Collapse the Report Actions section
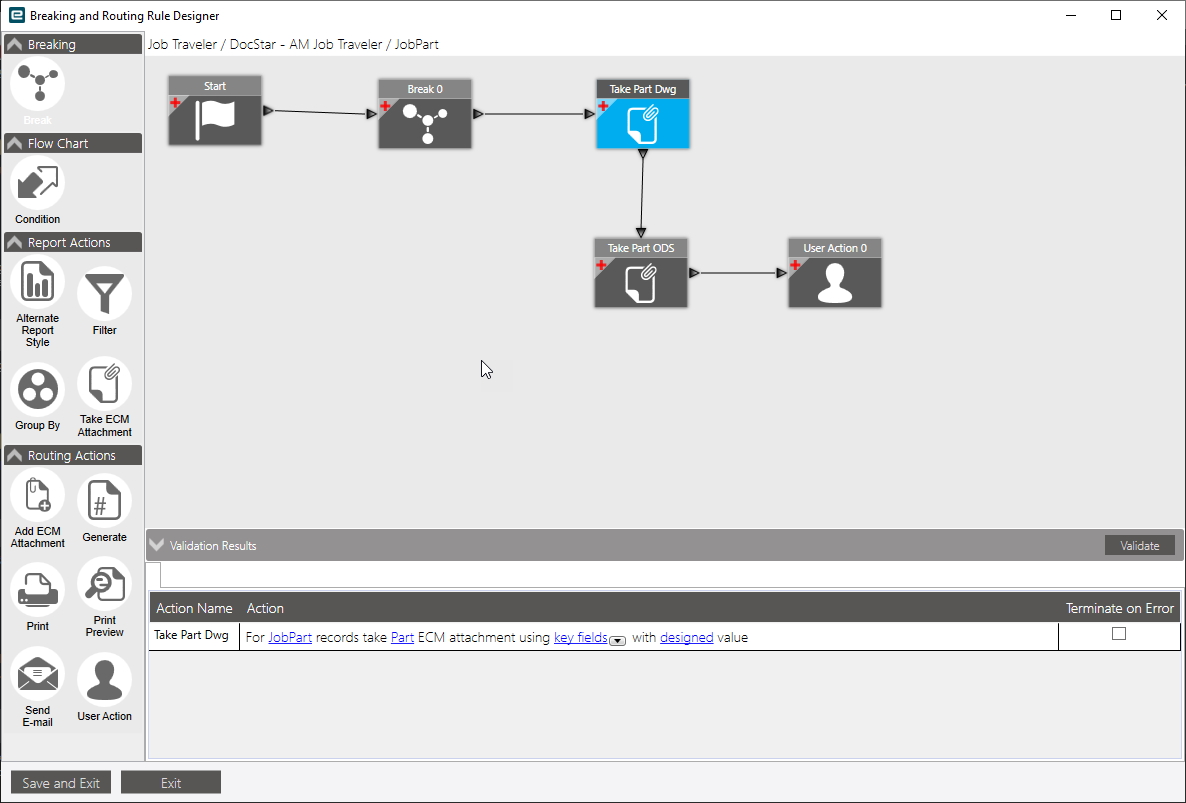This screenshot has width=1186, height=803. click(x=14, y=243)
